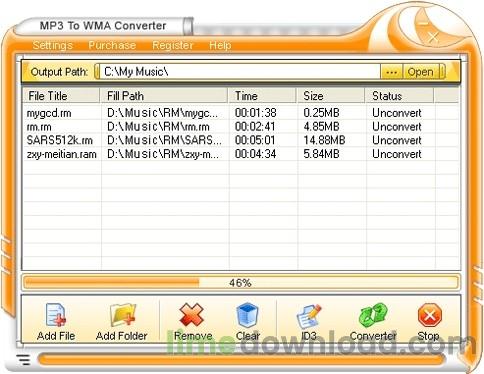This screenshot has width=484, height=374.
Task: Remove selected file with red X icon
Action: [192, 315]
